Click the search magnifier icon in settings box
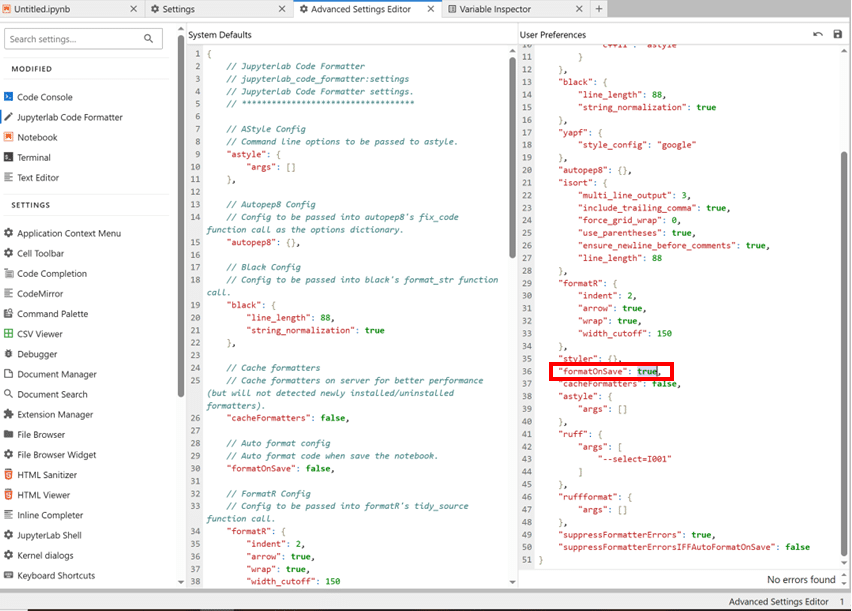 (x=149, y=39)
